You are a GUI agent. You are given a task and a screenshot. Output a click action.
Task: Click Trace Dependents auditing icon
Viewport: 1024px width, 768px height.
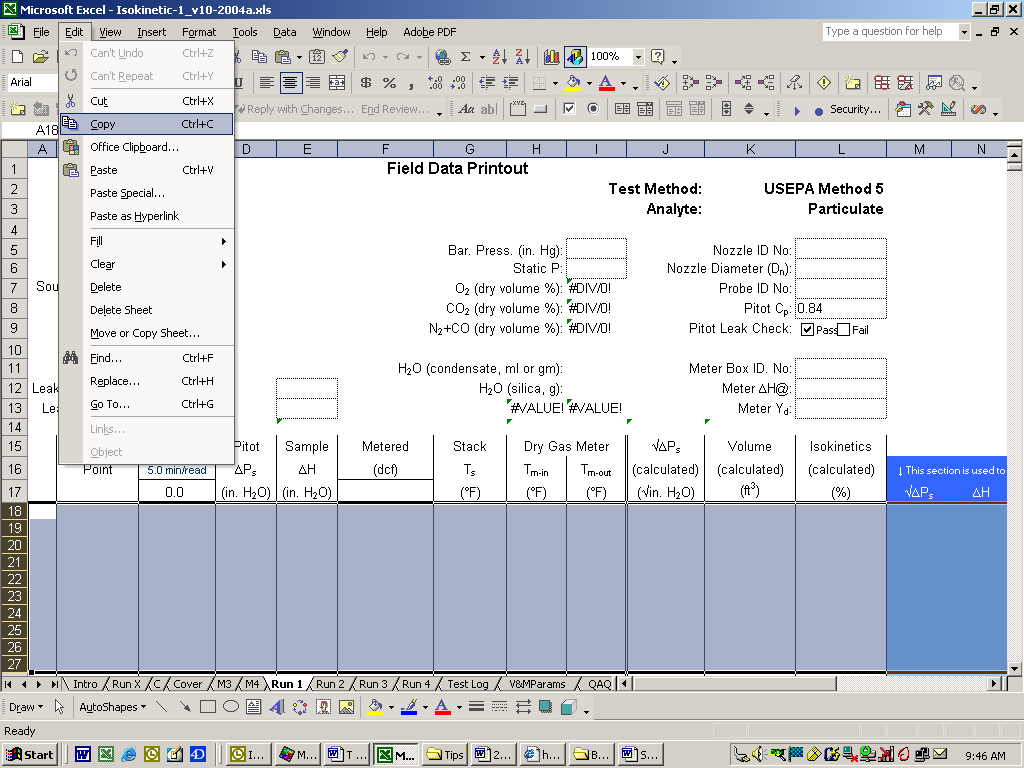(x=743, y=83)
